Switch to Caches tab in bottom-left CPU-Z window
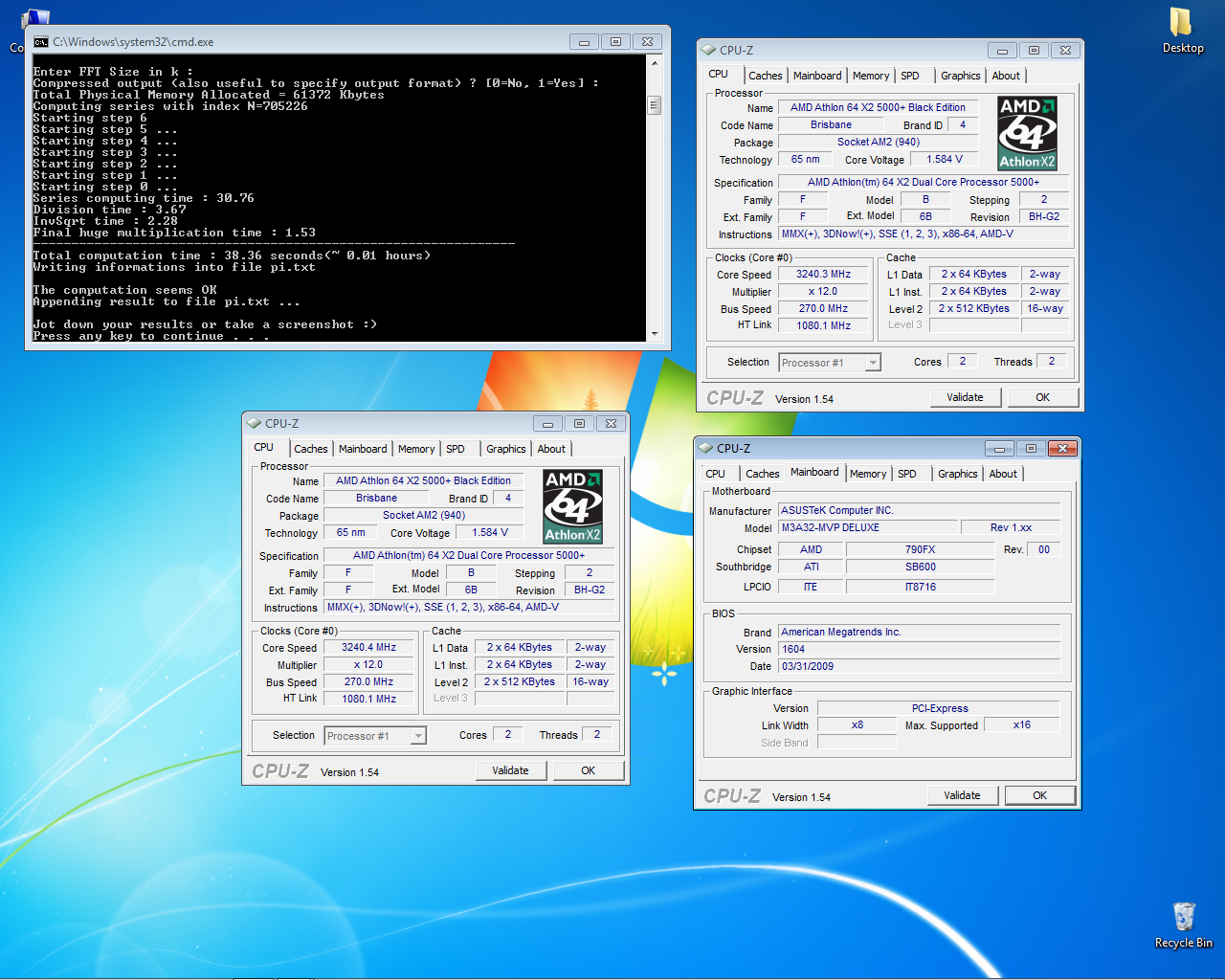Viewport: 1225px width, 980px height. click(311, 449)
